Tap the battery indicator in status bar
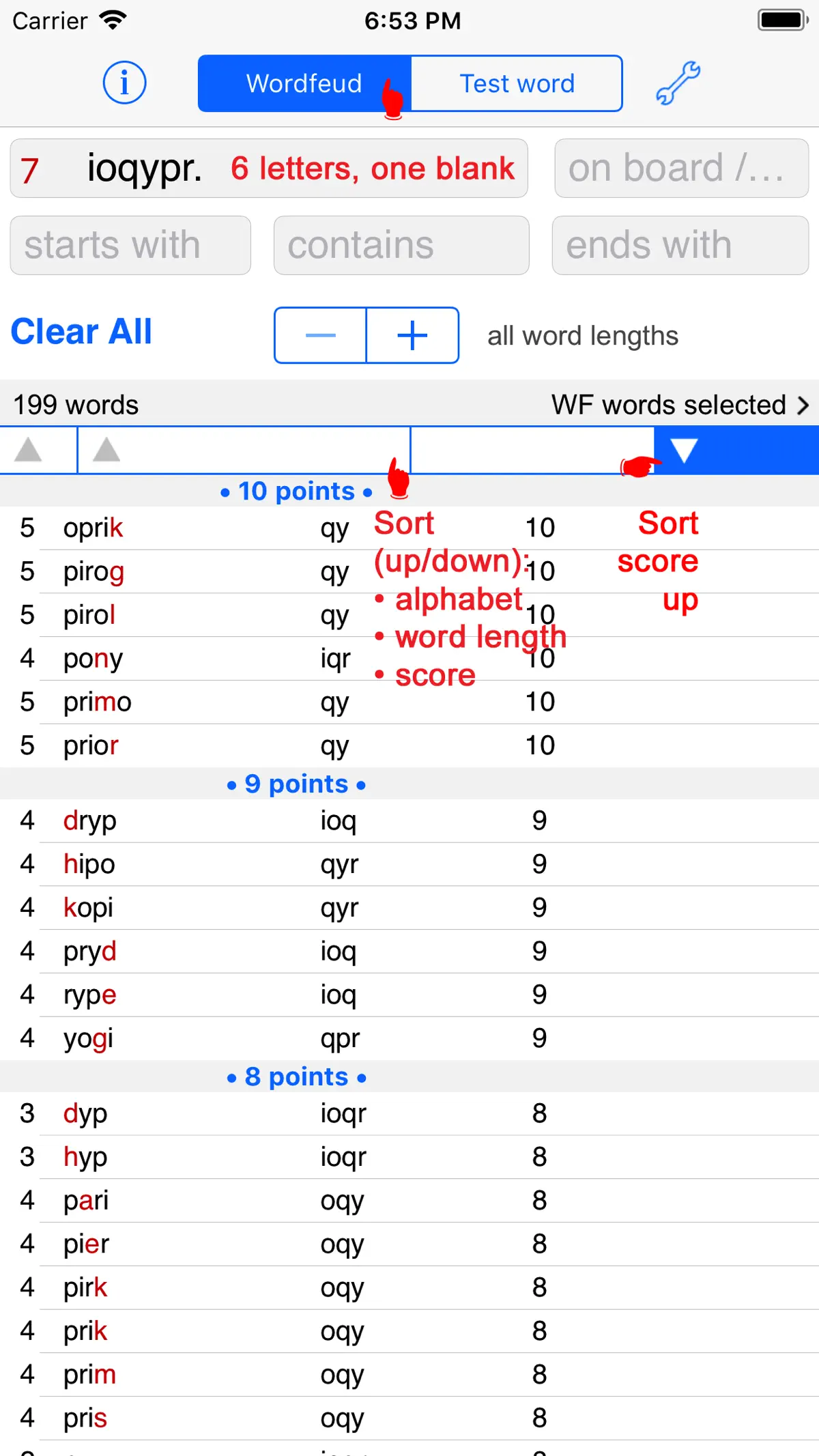819x1456 pixels. [x=783, y=20]
